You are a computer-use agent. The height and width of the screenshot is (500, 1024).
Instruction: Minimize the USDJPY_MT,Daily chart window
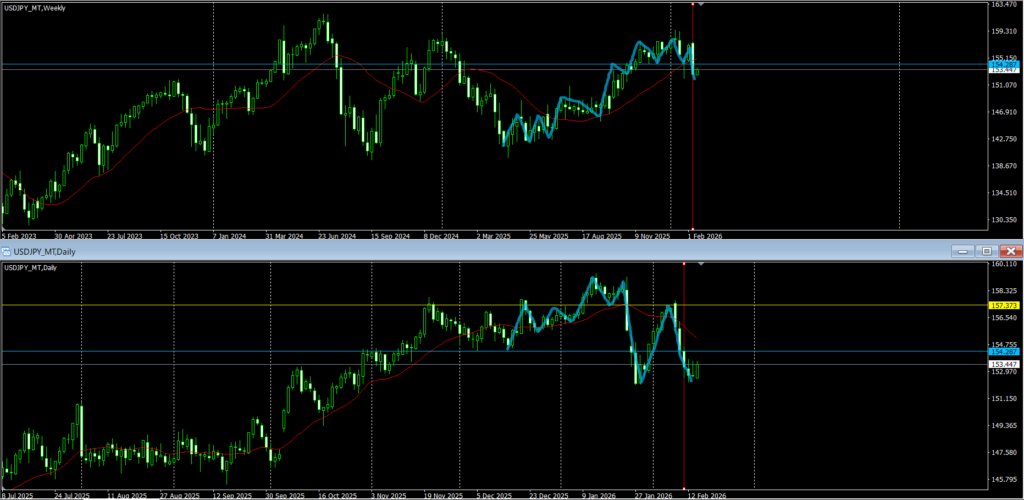[x=963, y=251]
